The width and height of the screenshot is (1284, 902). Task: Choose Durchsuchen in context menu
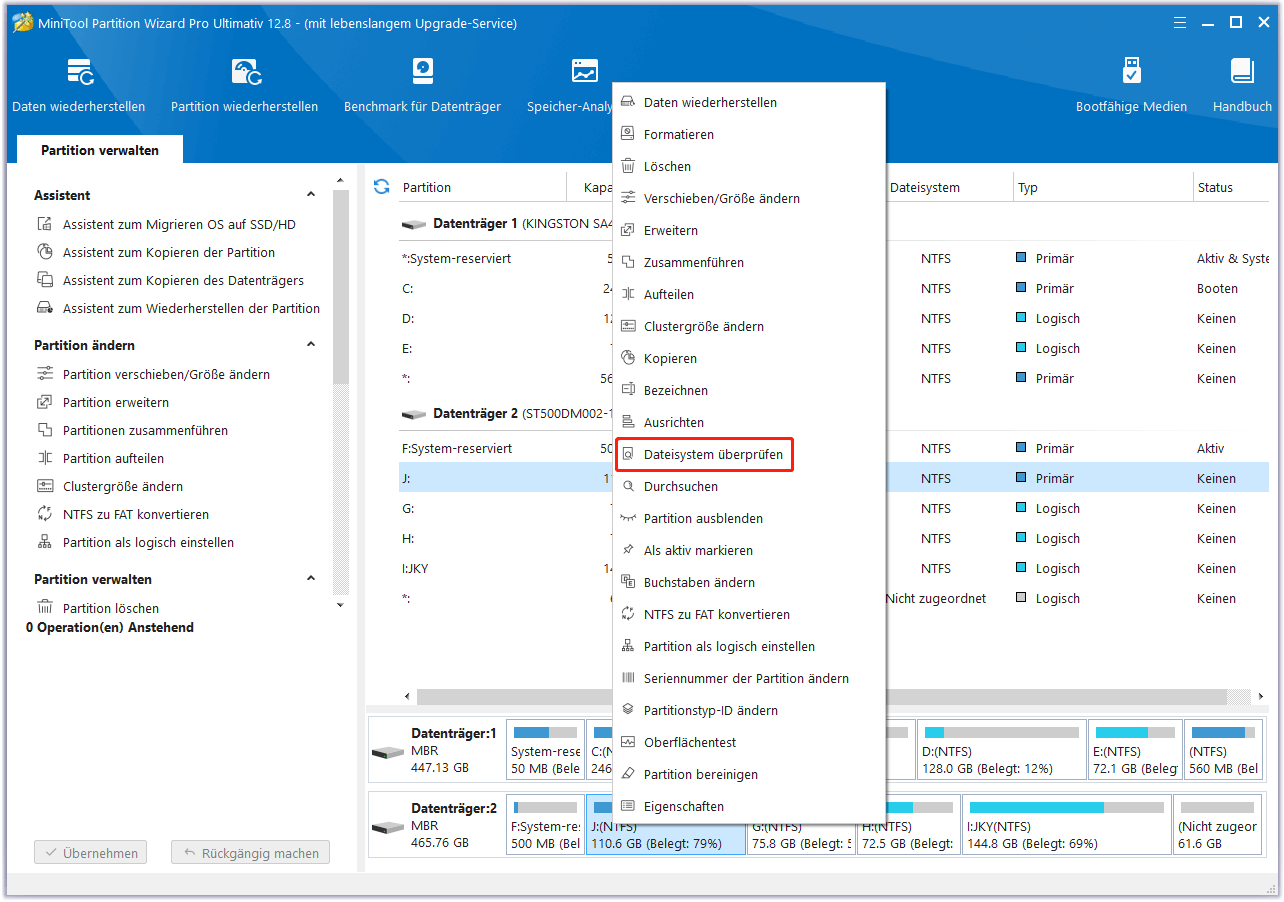coord(749,487)
